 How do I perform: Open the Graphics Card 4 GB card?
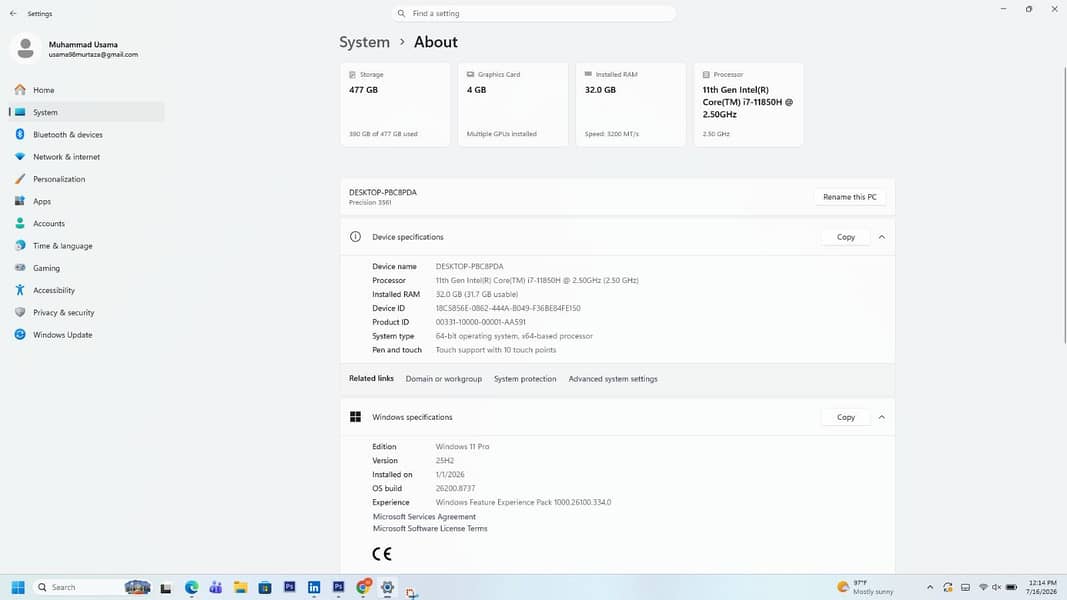click(x=512, y=104)
